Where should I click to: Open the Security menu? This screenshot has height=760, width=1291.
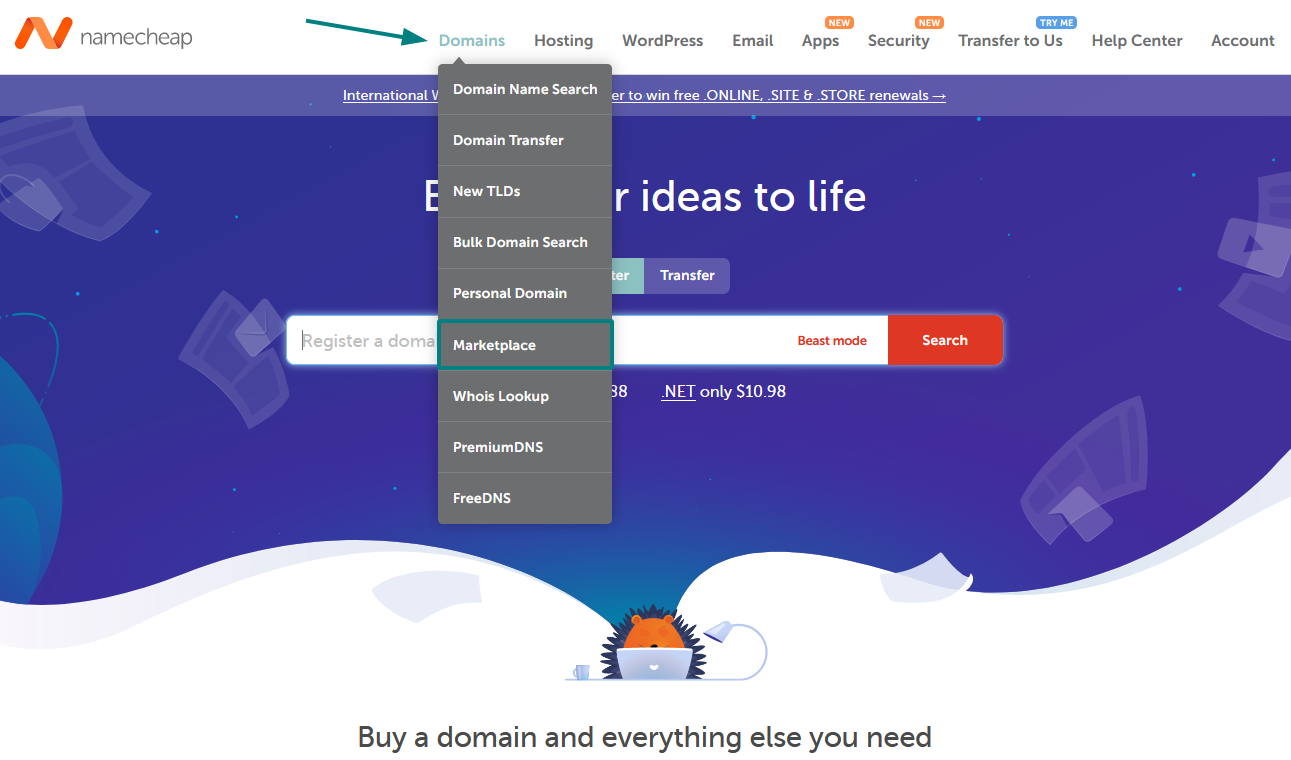tap(898, 41)
